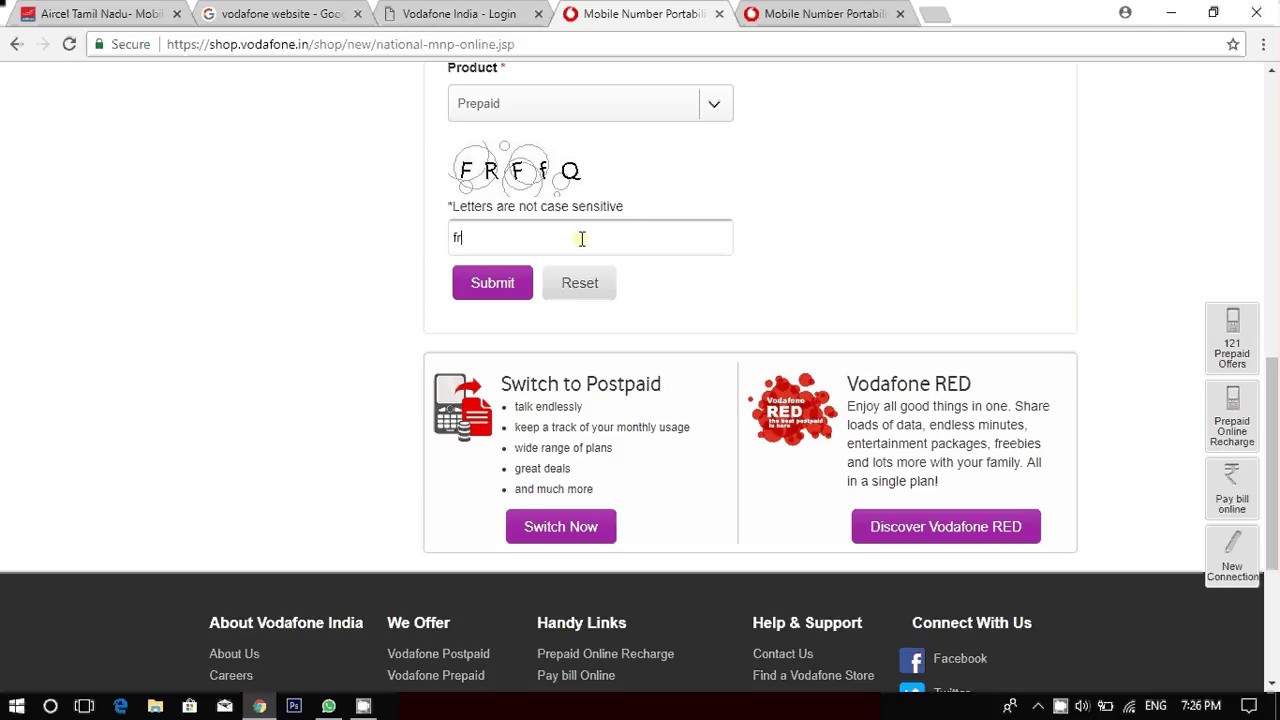Open the About Us footer link

234,654
